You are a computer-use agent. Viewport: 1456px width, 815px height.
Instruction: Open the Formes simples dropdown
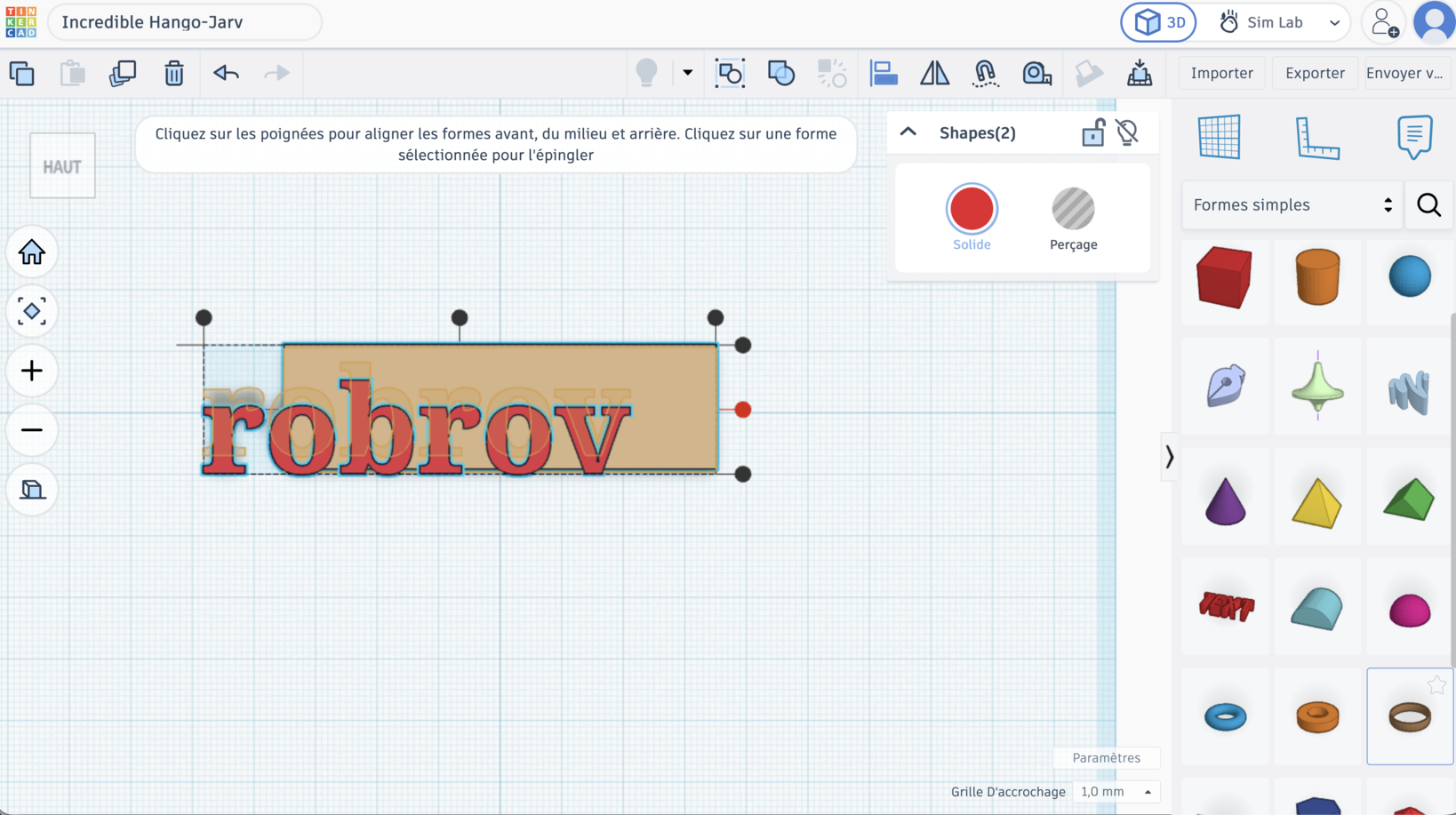(x=1292, y=205)
